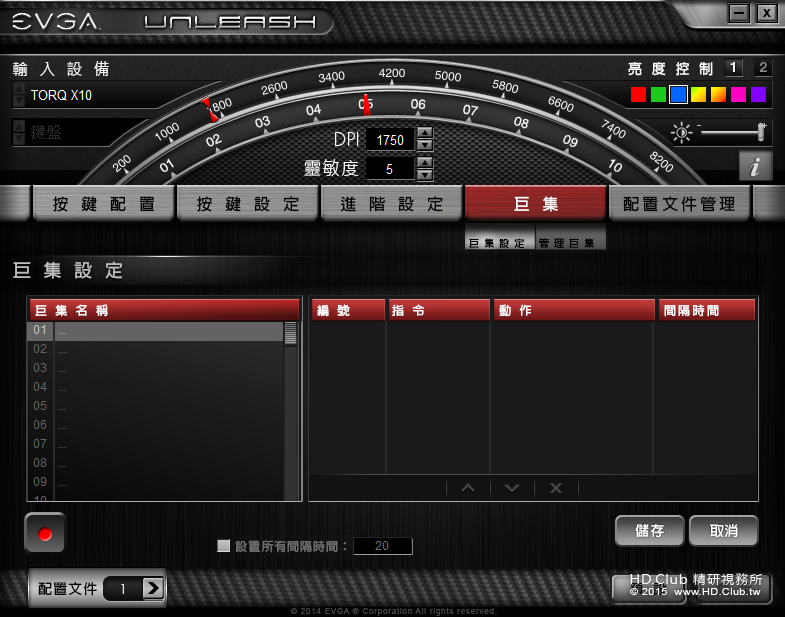Click the 取消 cancel button
The height and width of the screenshot is (617, 785).
tap(723, 530)
